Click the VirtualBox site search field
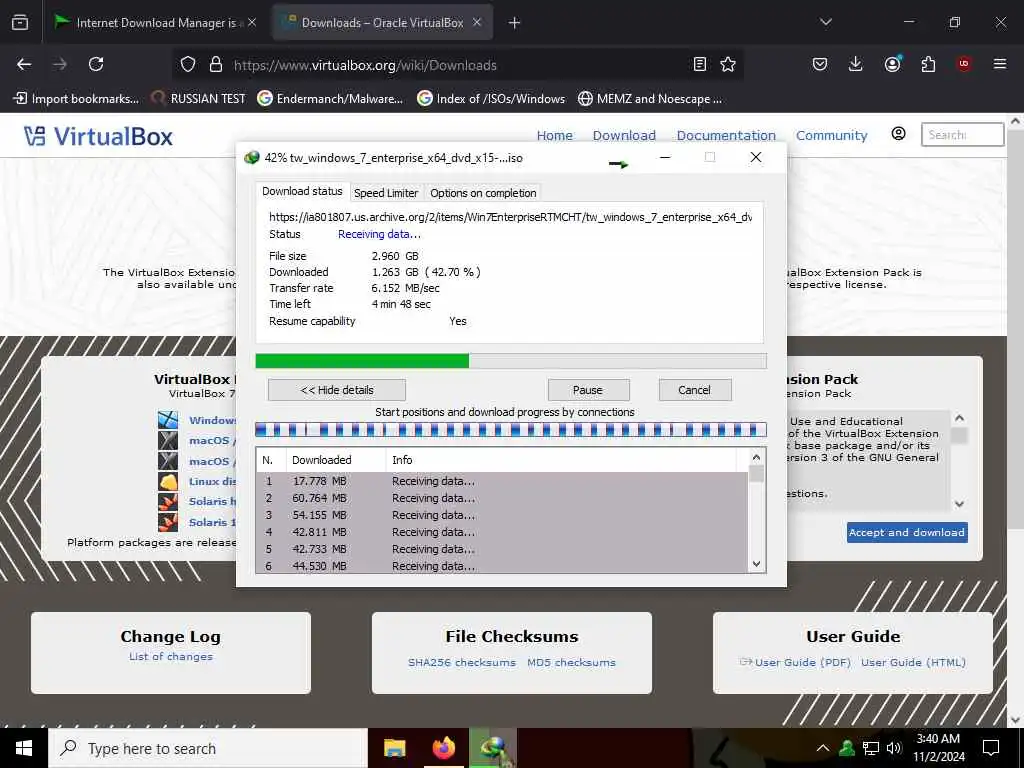 pos(962,135)
